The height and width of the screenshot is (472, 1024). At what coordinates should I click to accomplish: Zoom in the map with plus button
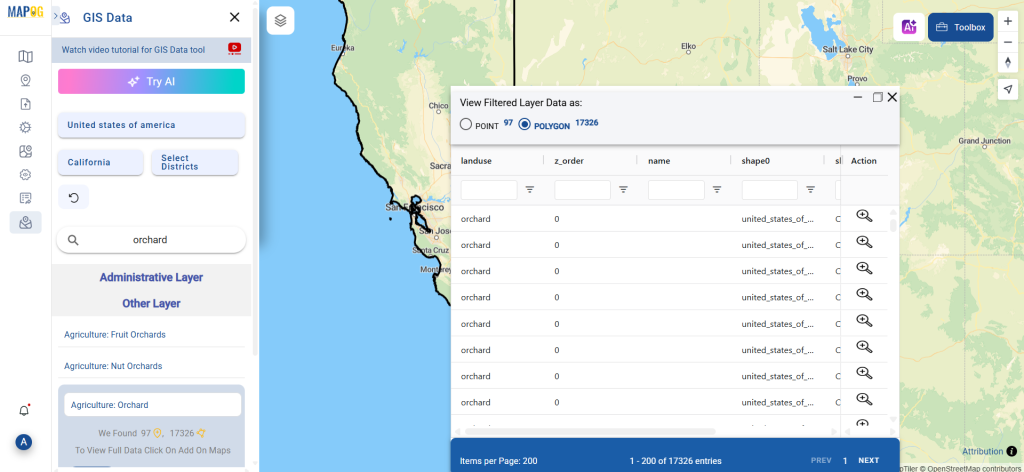pos(1008,20)
